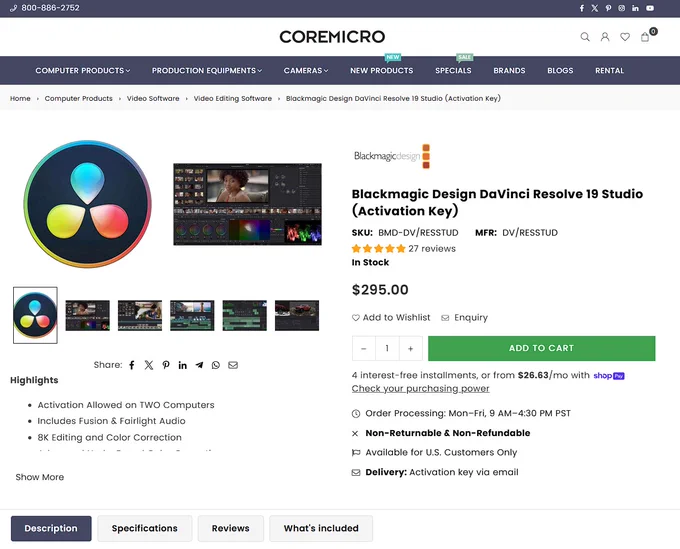
Task: Open the Enquiry form
Action: point(464,318)
